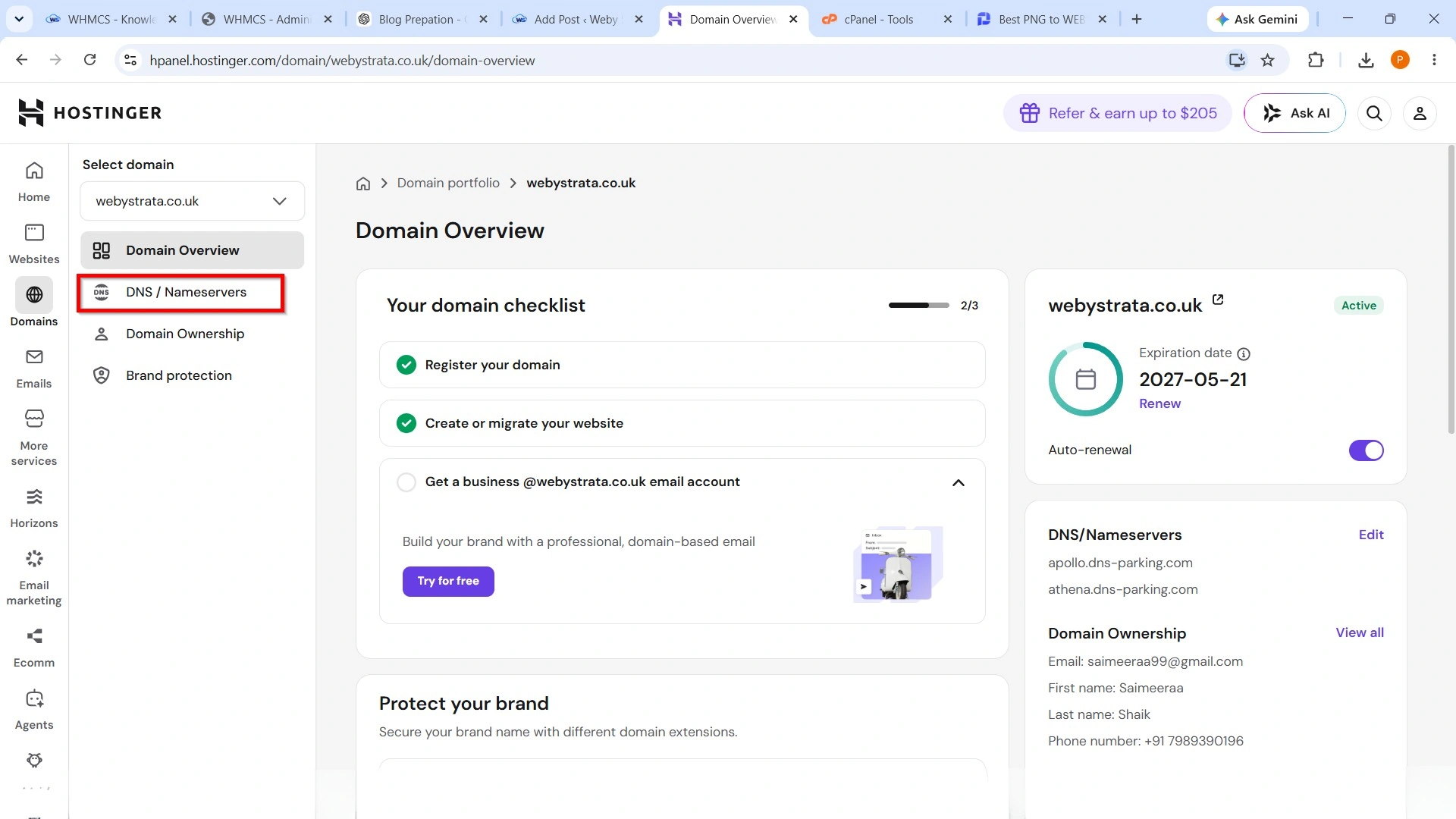Bookmark this page with star icon
This screenshot has width=1456, height=819.
pos(1267,60)
